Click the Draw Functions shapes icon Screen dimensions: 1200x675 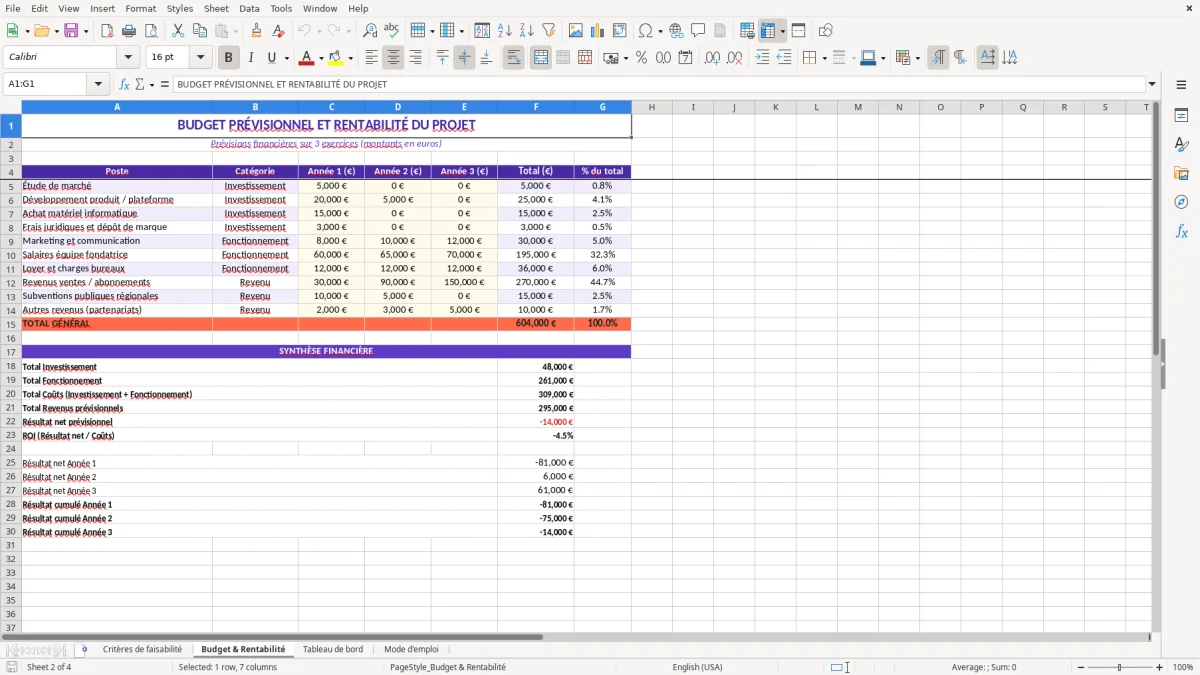(826, 31)
